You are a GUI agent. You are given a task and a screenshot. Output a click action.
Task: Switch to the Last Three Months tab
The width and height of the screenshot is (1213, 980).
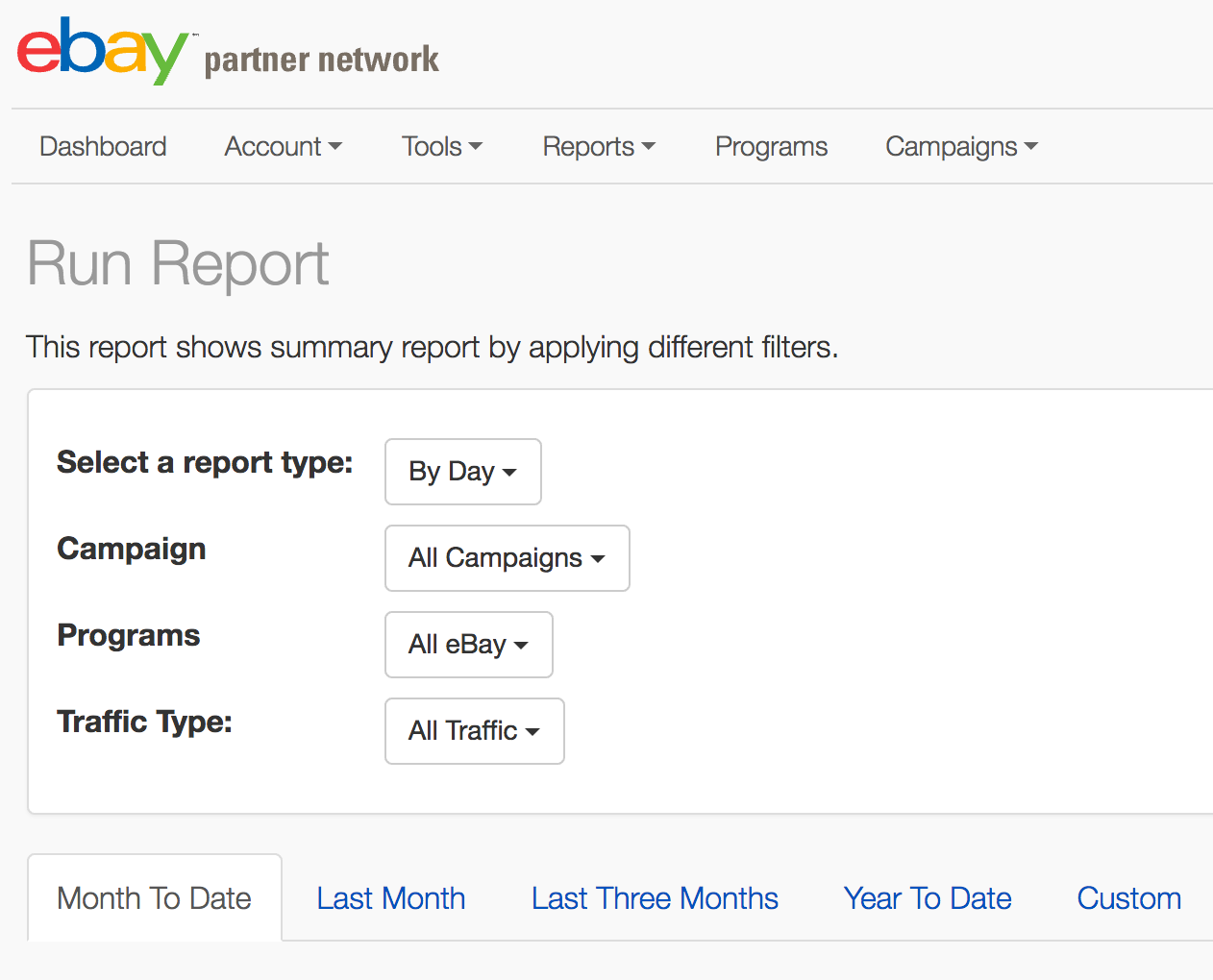click(656, 898)
